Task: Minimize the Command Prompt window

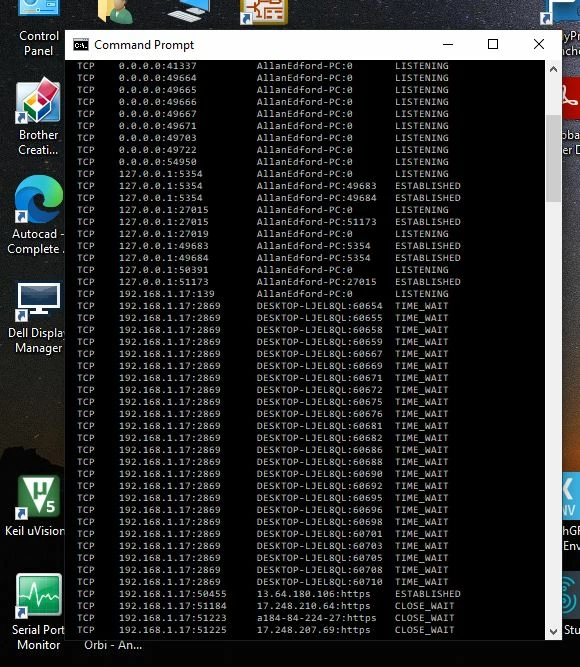Action: (448, 44)
